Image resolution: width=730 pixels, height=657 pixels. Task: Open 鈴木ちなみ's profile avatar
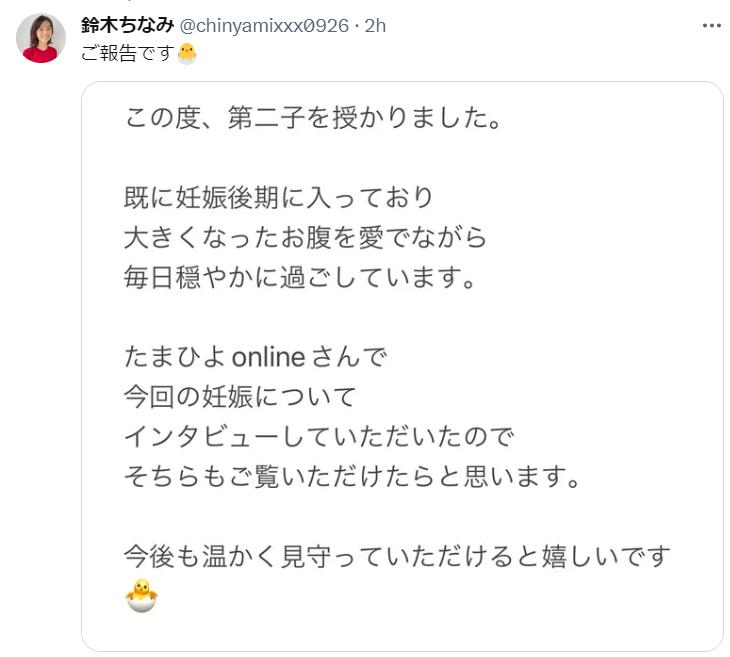(41, 39)
